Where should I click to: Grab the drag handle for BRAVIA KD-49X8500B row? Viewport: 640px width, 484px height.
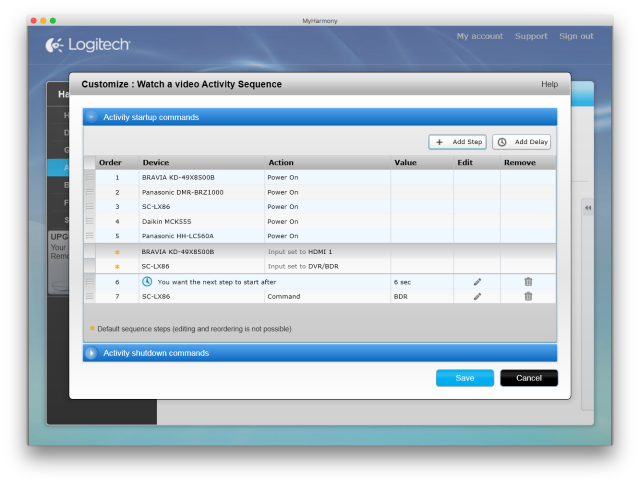[x=89, y=178]
